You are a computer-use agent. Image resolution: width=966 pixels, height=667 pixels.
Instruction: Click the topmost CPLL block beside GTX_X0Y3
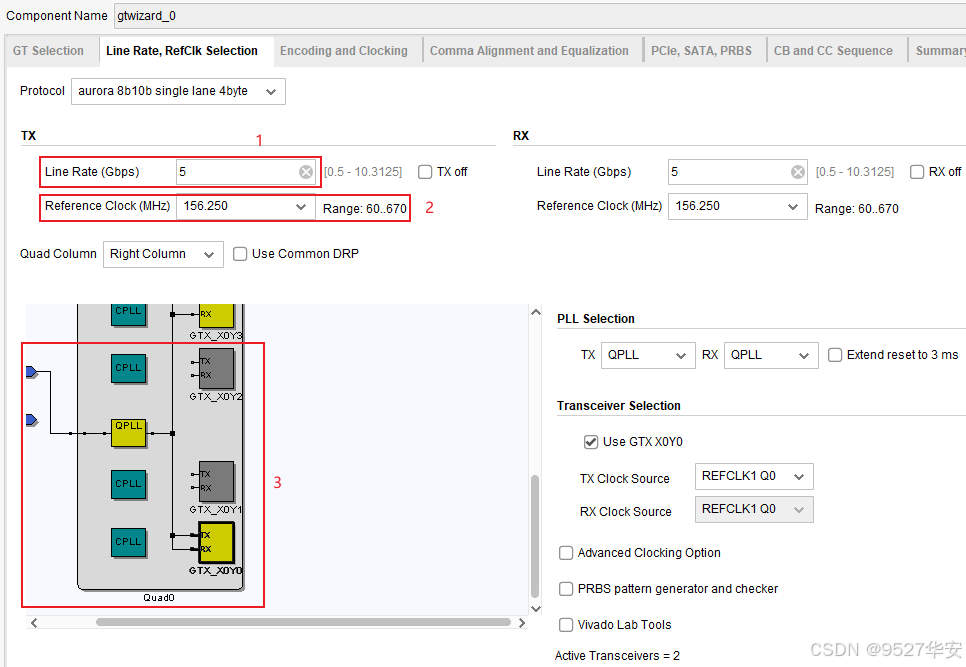128,314
